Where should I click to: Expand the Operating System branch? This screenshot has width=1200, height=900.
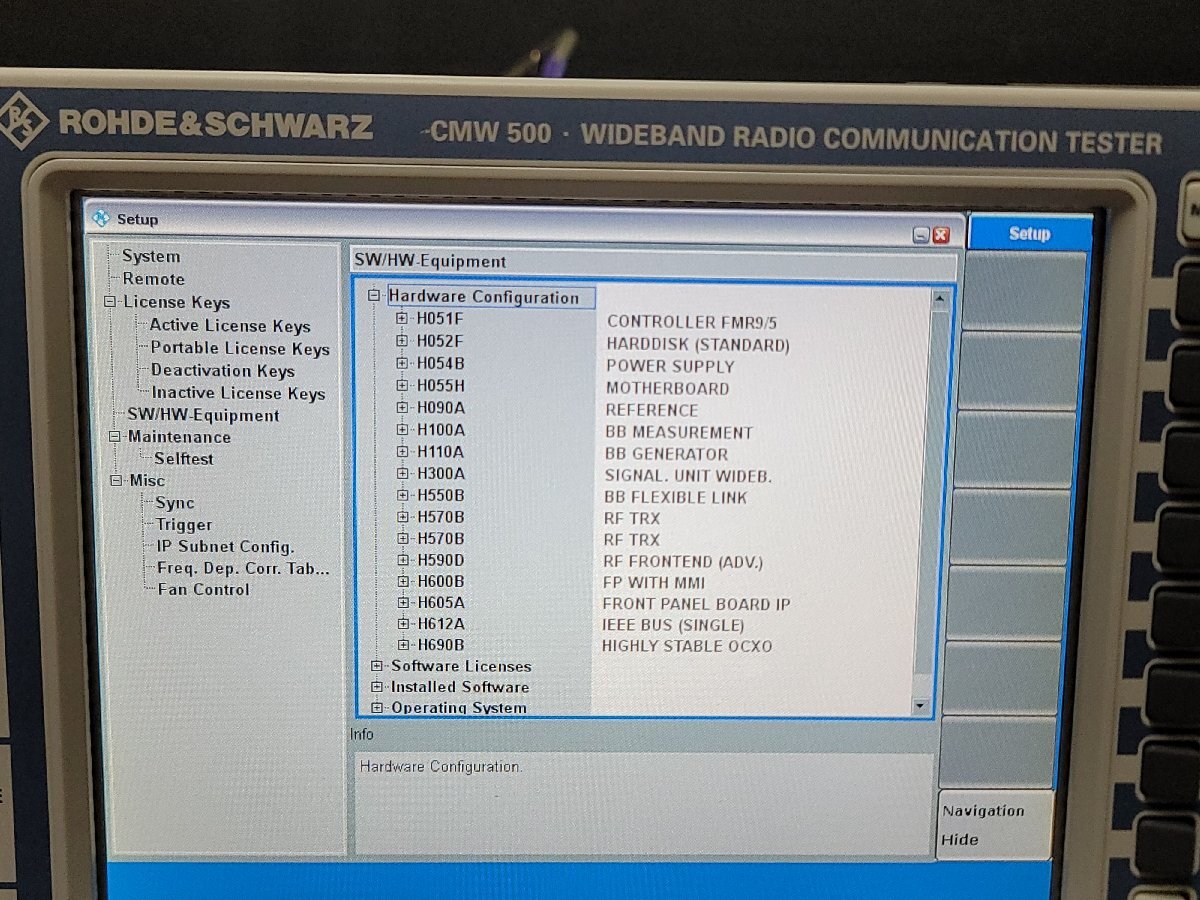[375, 707]
